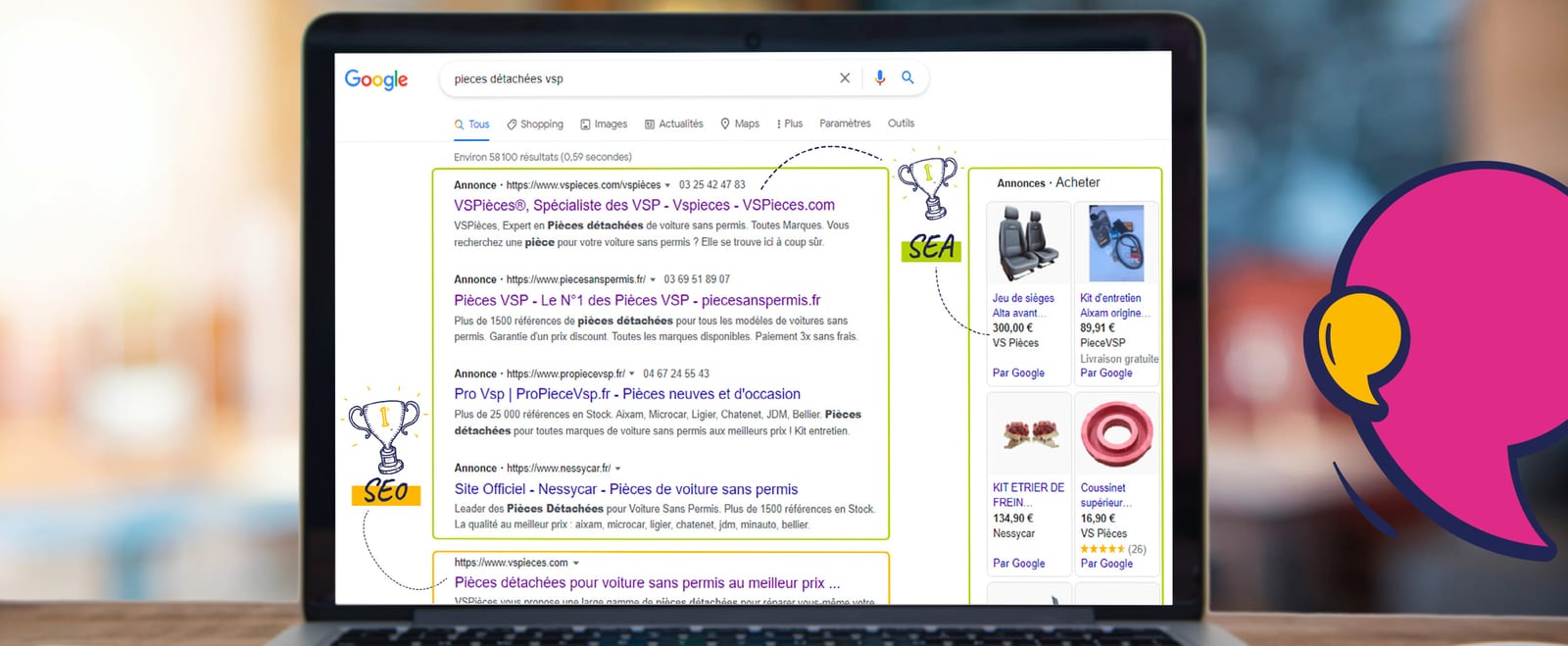Click the Google logo
Image resolution: width=1568 pixels, height=646 pixels.
(376, 79)
